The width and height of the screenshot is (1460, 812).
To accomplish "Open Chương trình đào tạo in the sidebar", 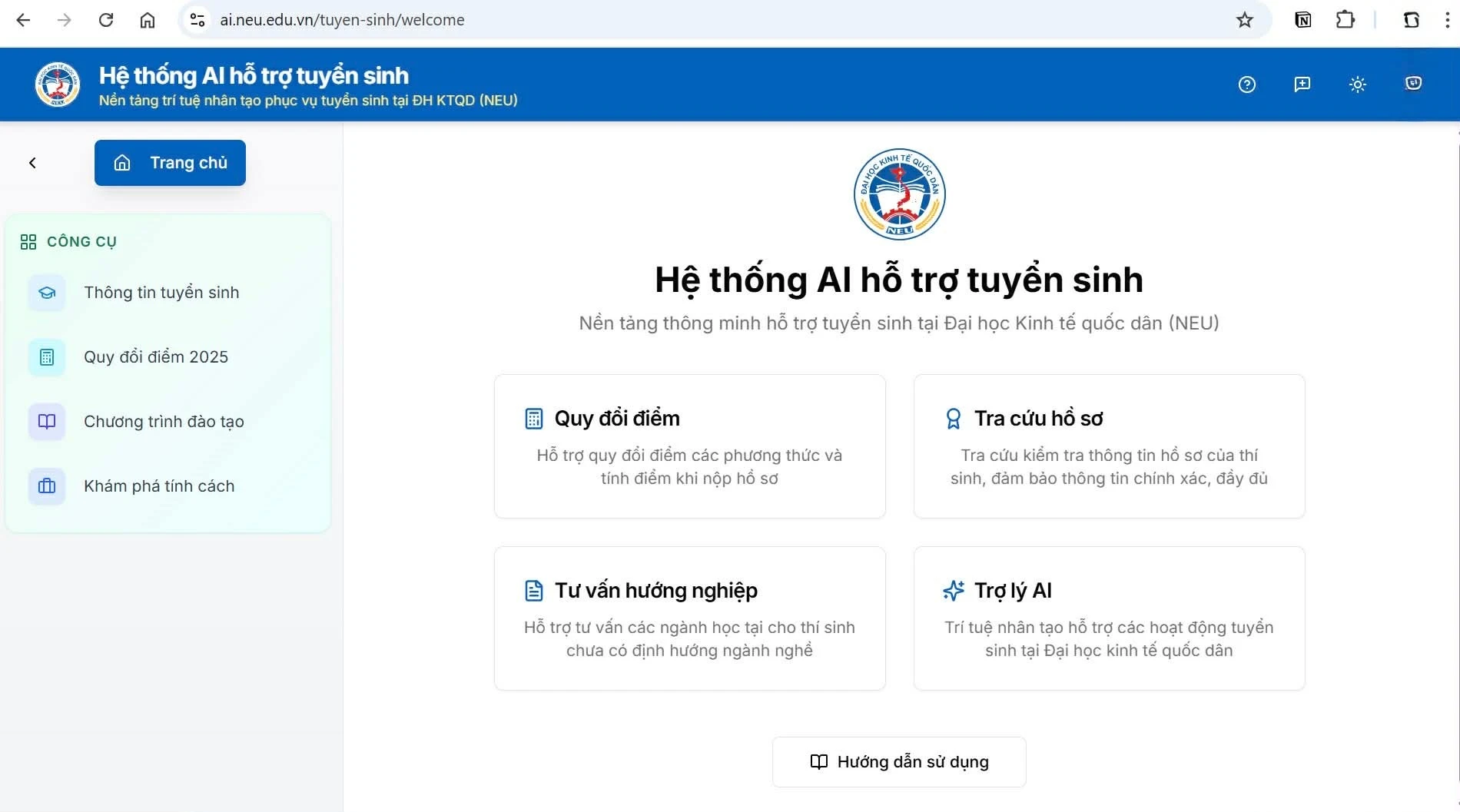I will (168, 422).
